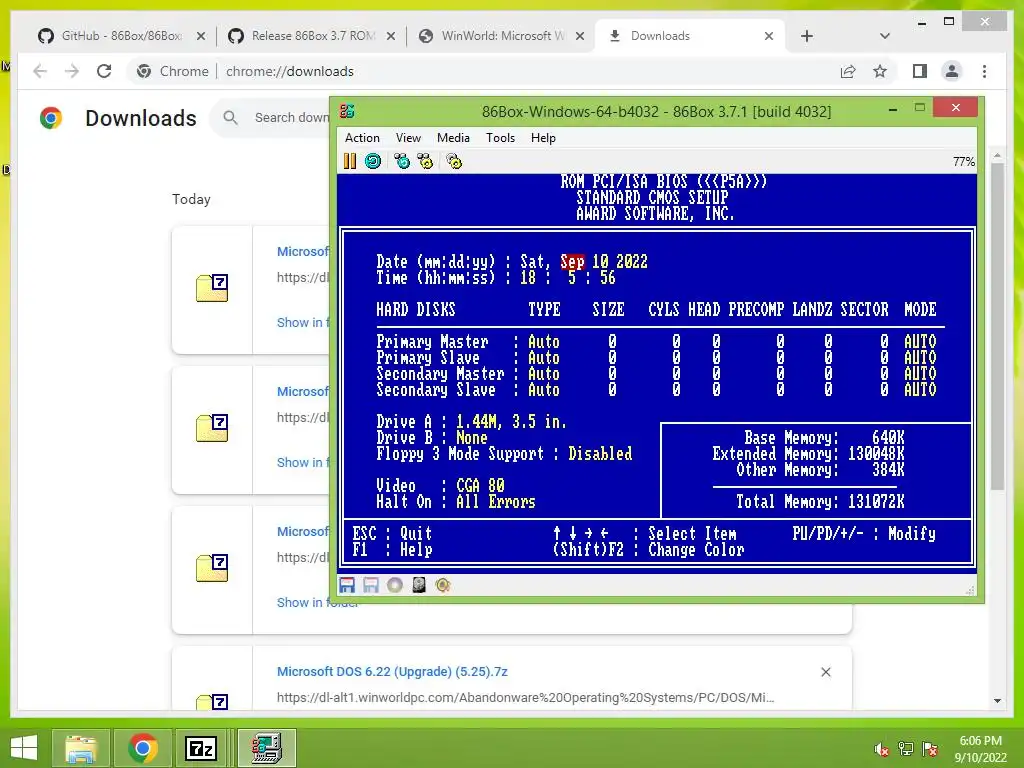Toggle Chrome side panel
Screen dimensions: 1024x768
coord(920,71)
